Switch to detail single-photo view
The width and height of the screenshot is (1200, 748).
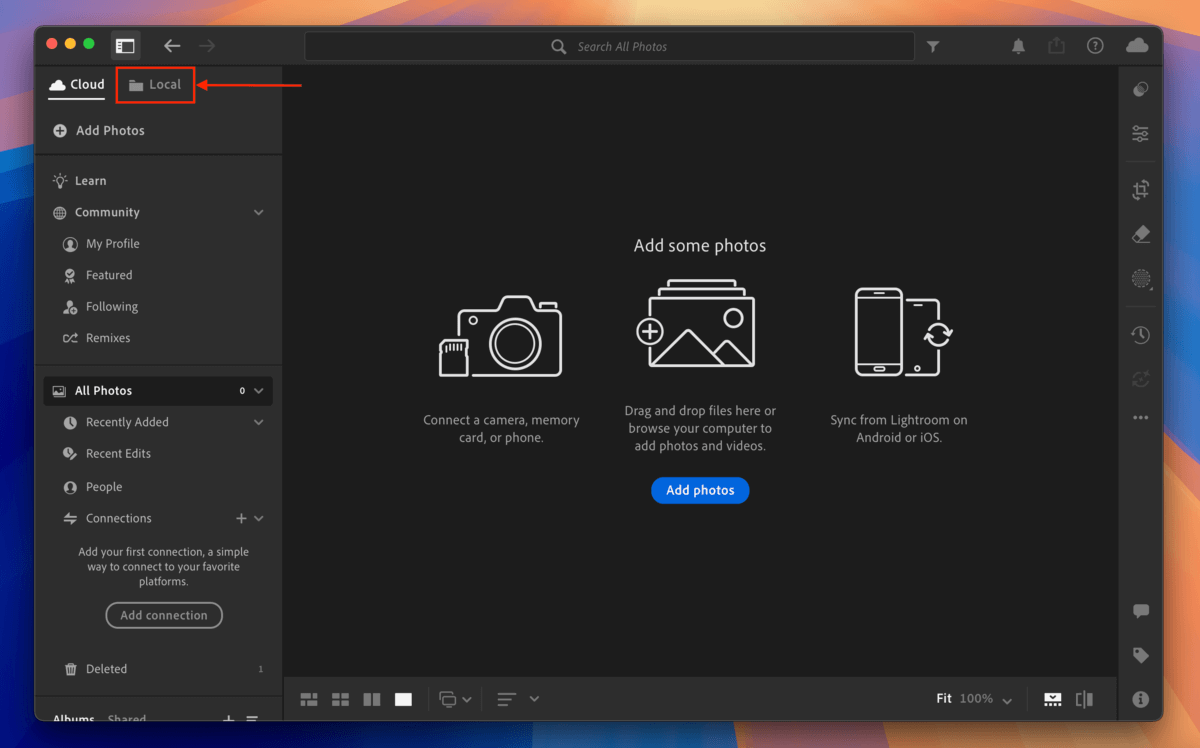pyautogui.click(x=403, y=699)
